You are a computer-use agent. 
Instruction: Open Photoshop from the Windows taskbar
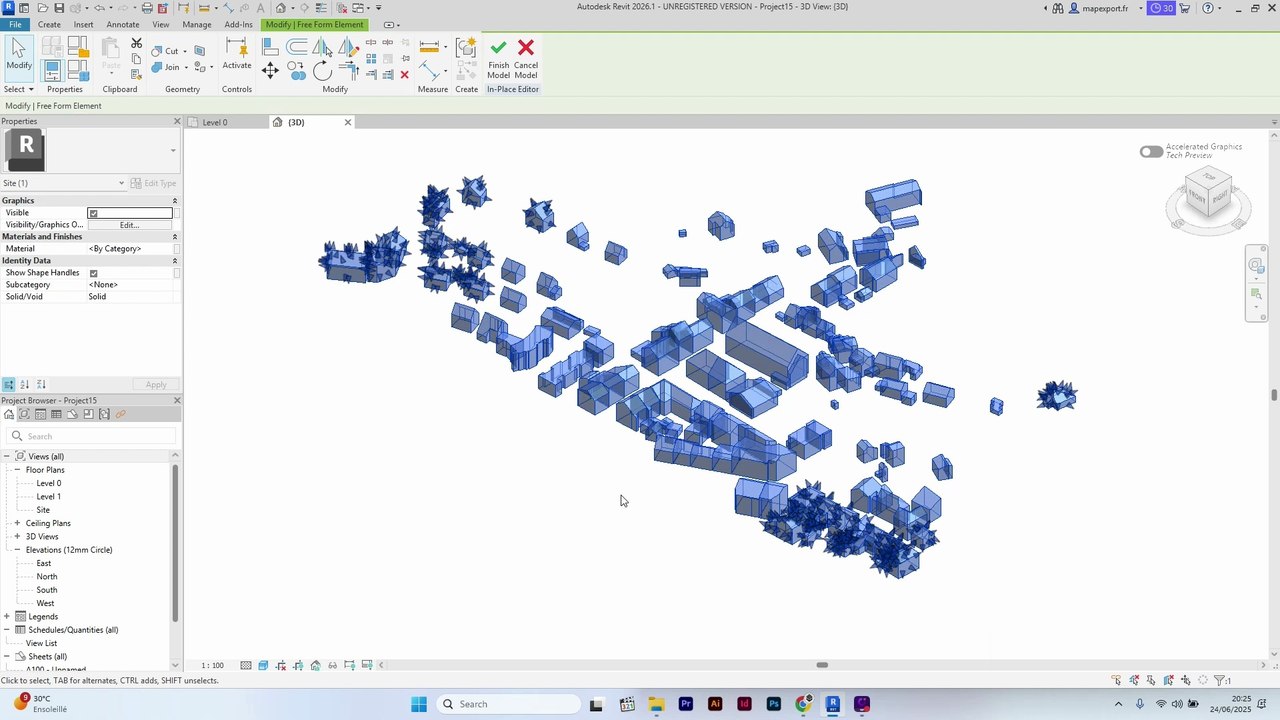pos(774,704)
